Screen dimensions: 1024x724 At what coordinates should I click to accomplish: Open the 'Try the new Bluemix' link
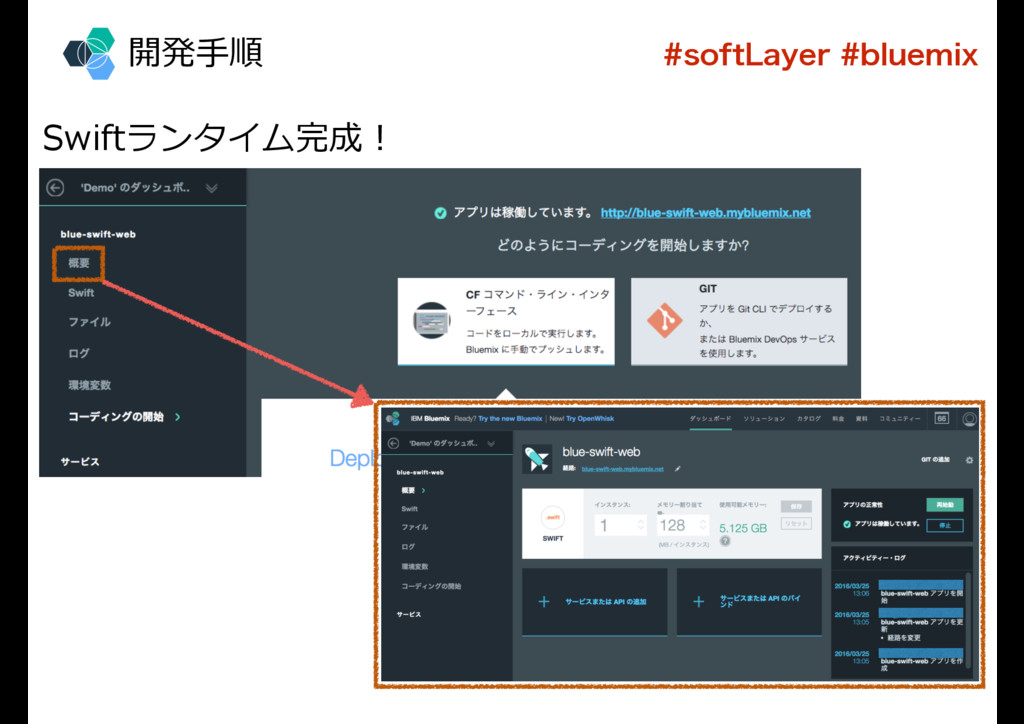[510, 418]
